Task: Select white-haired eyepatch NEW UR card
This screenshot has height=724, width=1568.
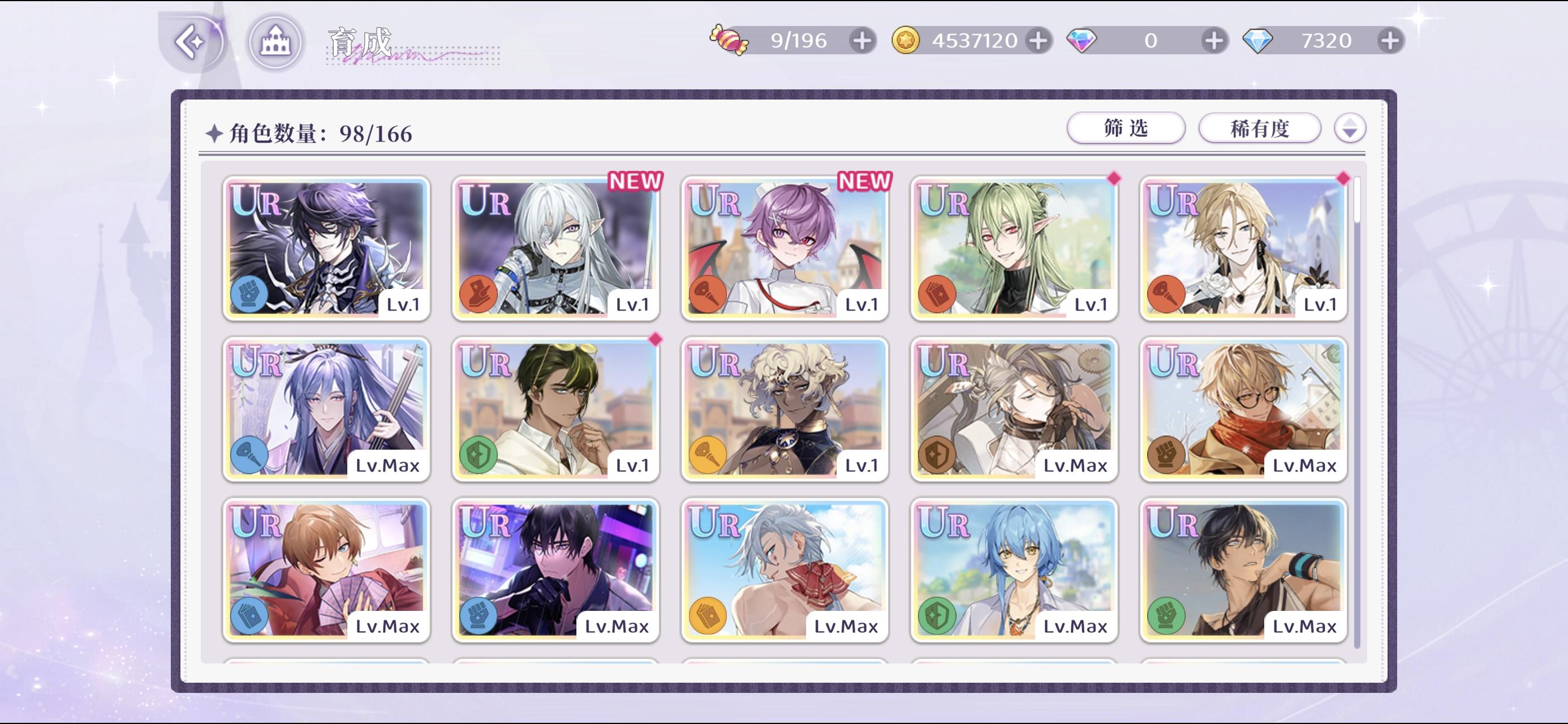Action: coord(555,248)
